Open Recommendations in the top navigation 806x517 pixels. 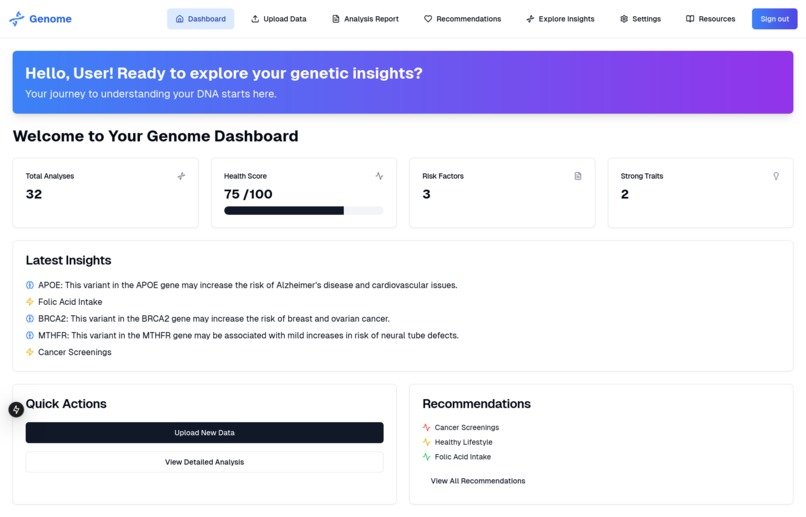tap(462, 19)
